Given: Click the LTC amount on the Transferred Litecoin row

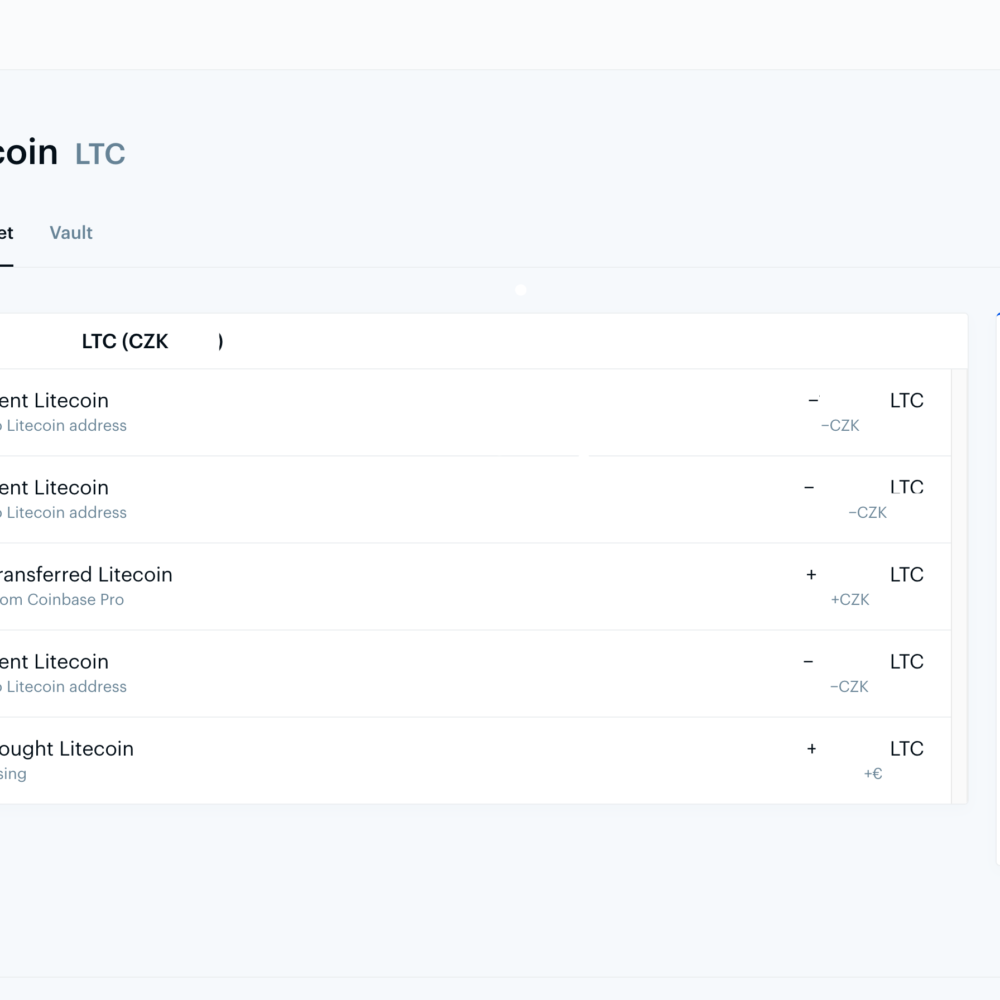Looking at the screenshot, I should [906, 575].
